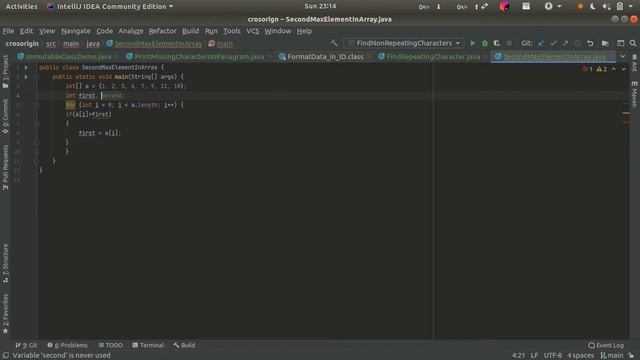Image resolution: width=640 pixels, height=360 pixels.
Task: Click red error stripe mark in editor scrollbar
Action: click(x=626, y=122)
